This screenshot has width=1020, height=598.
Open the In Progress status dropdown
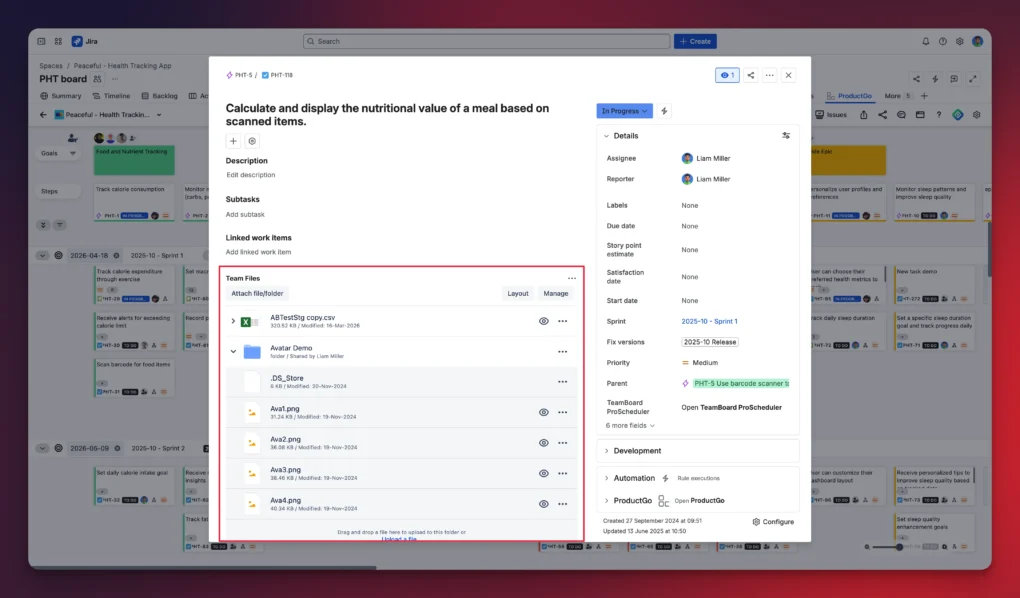tap(624, 111)
